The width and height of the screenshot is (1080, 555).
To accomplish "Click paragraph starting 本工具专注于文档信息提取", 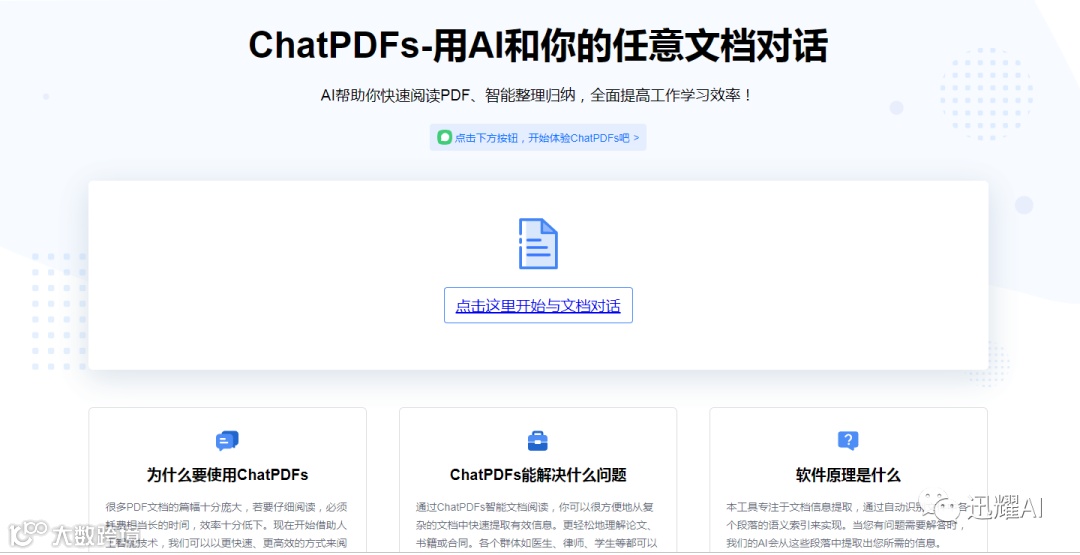I will click(847, 525).
